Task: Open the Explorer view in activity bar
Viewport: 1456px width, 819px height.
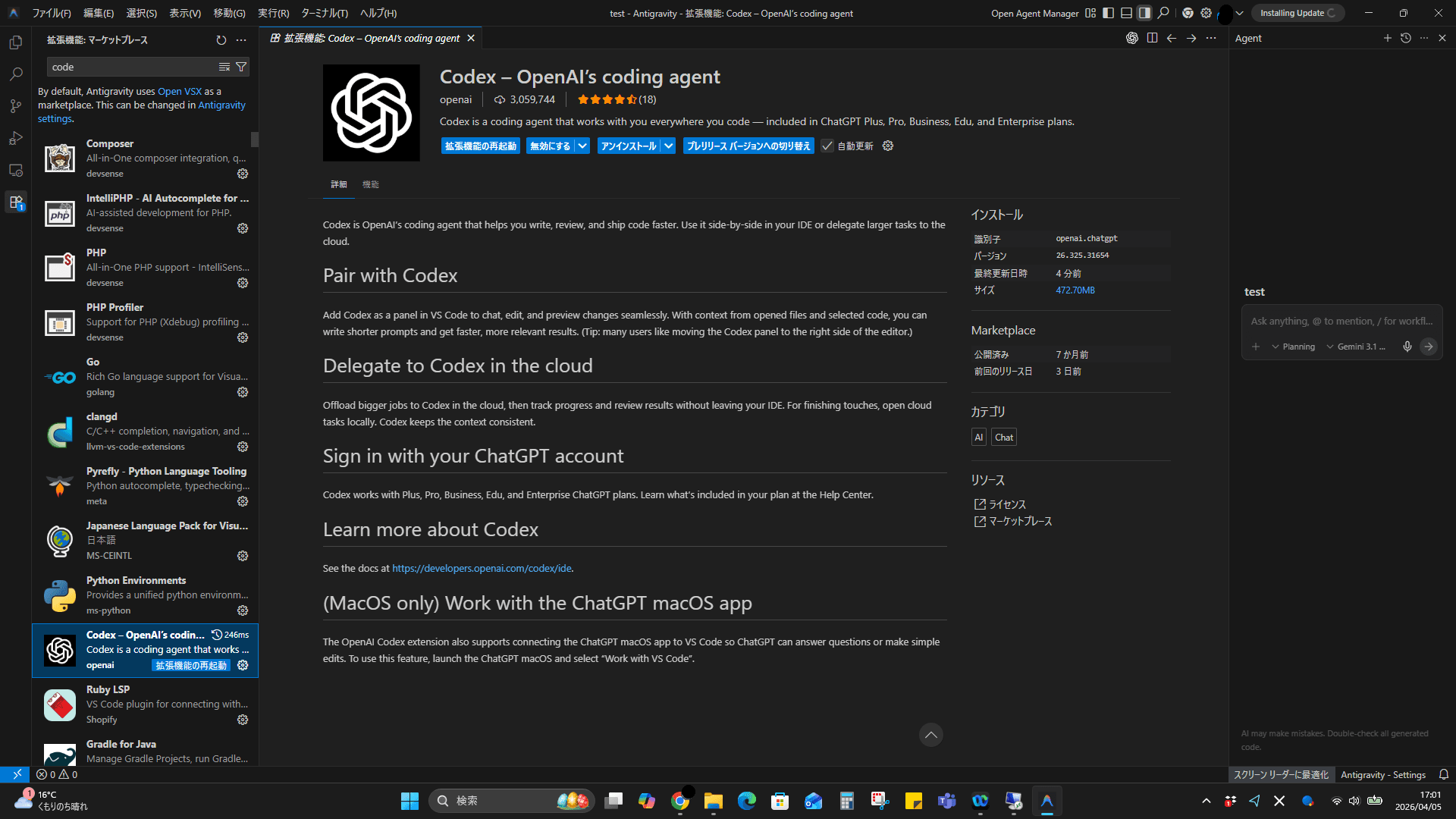Action: 15,43
